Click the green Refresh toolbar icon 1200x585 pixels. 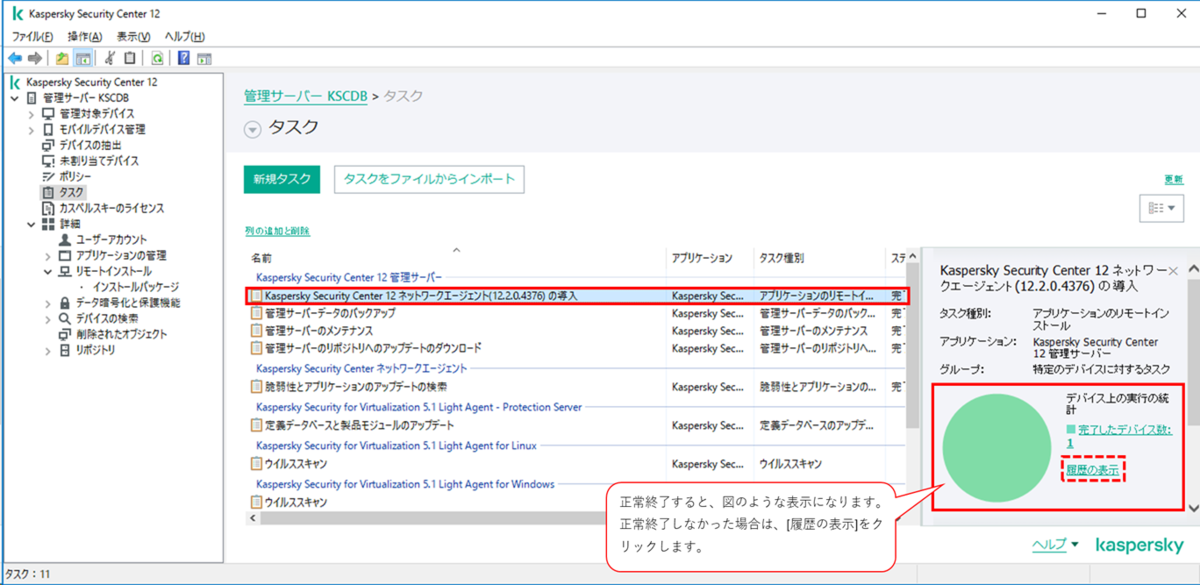click(x=157, y=58)
